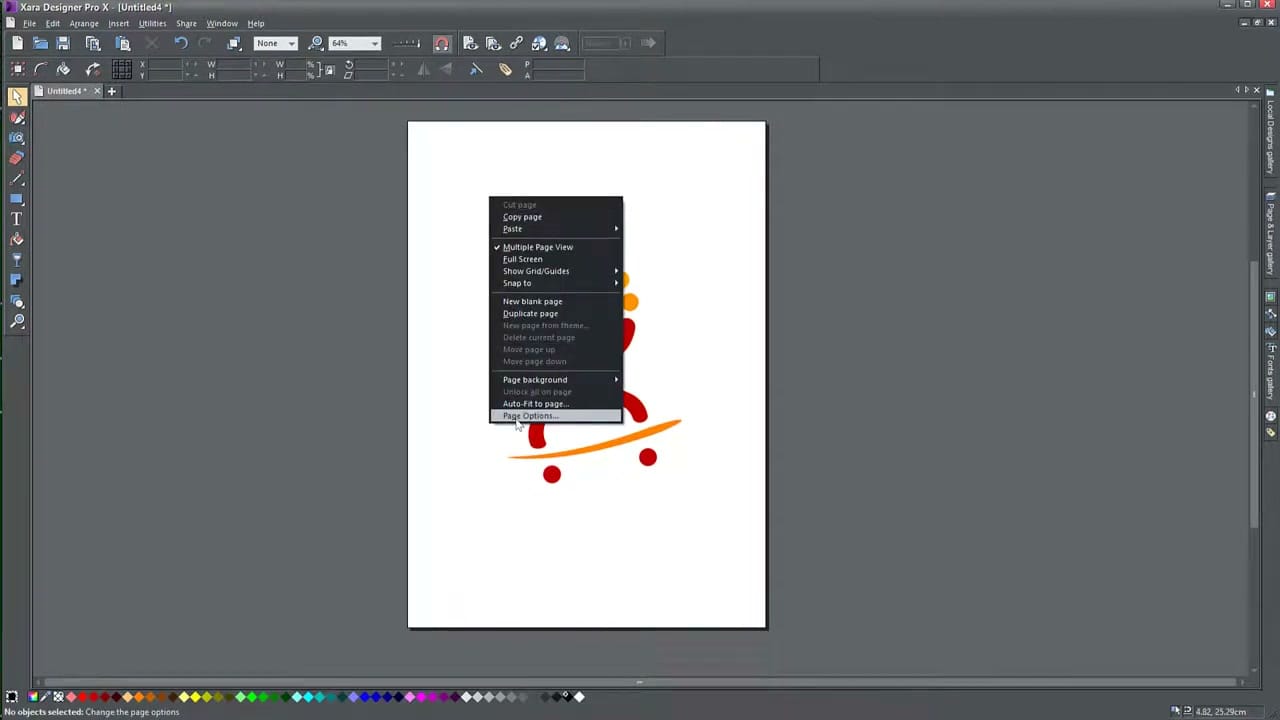The height and width of the screenshot is (720, 1280).
Task: Click New blank page
Action: 532,301
